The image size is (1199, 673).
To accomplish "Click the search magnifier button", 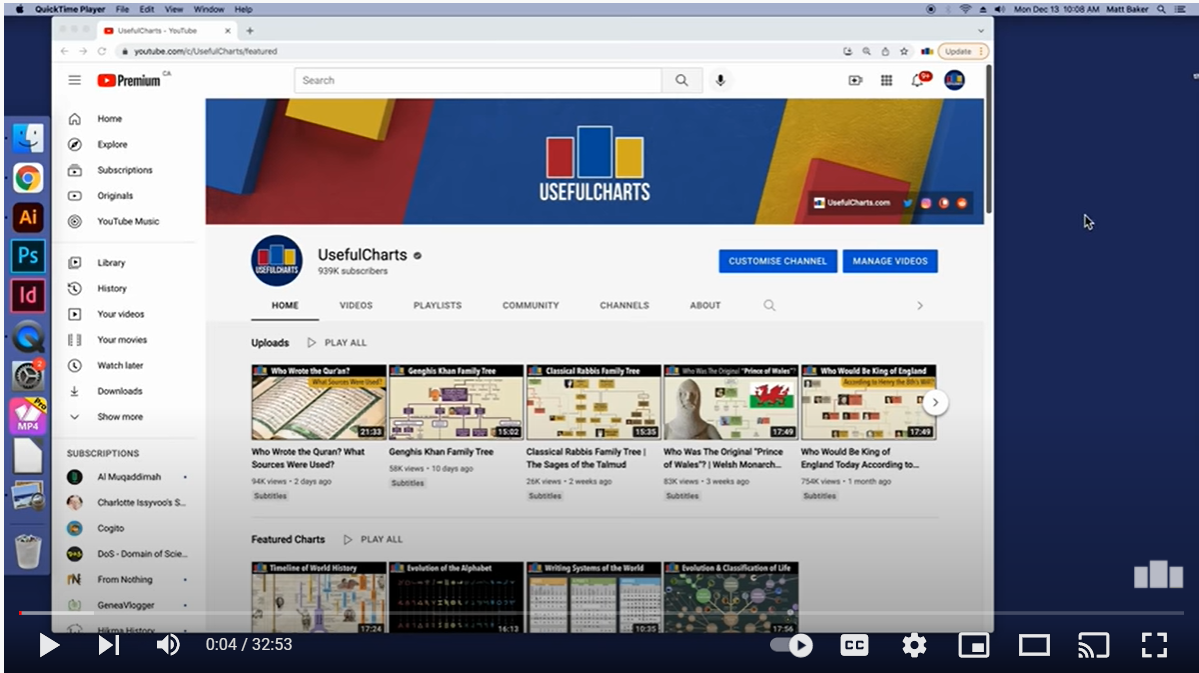I will point(681,80).
